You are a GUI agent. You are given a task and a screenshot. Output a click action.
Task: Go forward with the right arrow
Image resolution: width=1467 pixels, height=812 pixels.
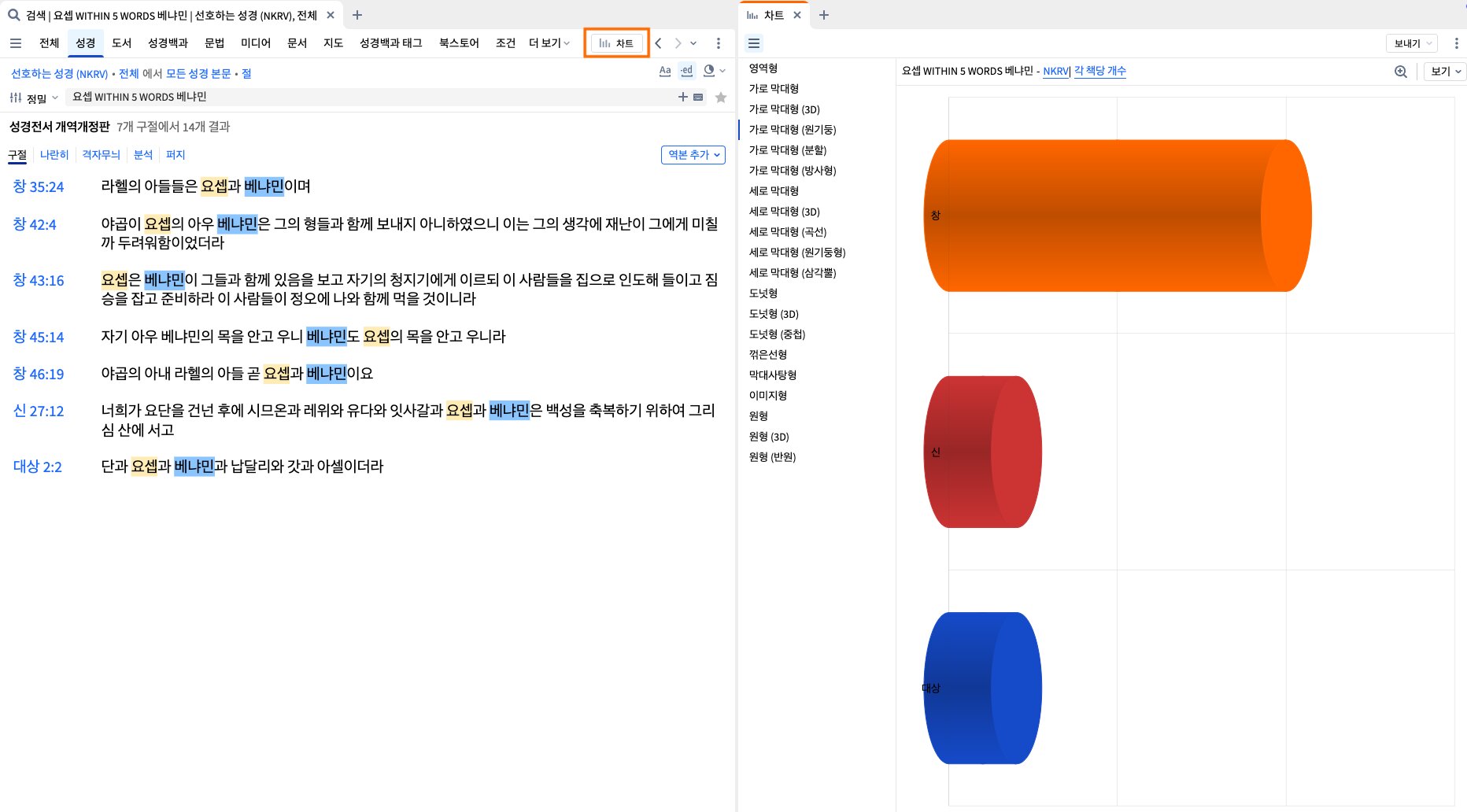[x=678, y=43]
